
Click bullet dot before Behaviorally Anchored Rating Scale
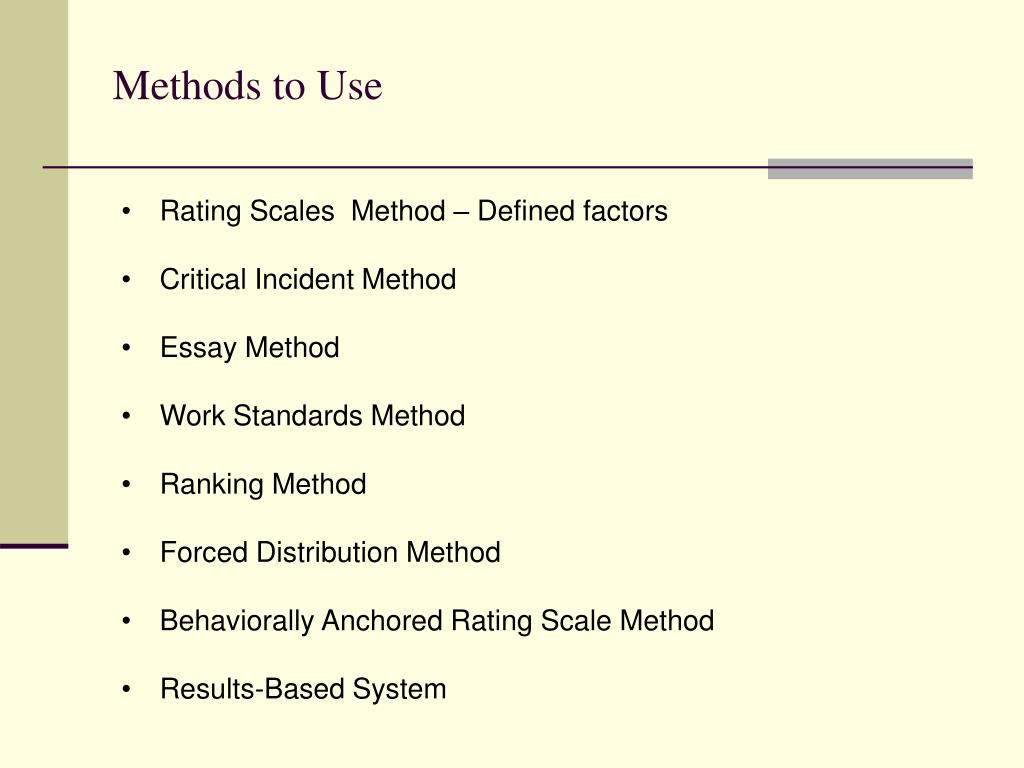[x=127, y=622]
